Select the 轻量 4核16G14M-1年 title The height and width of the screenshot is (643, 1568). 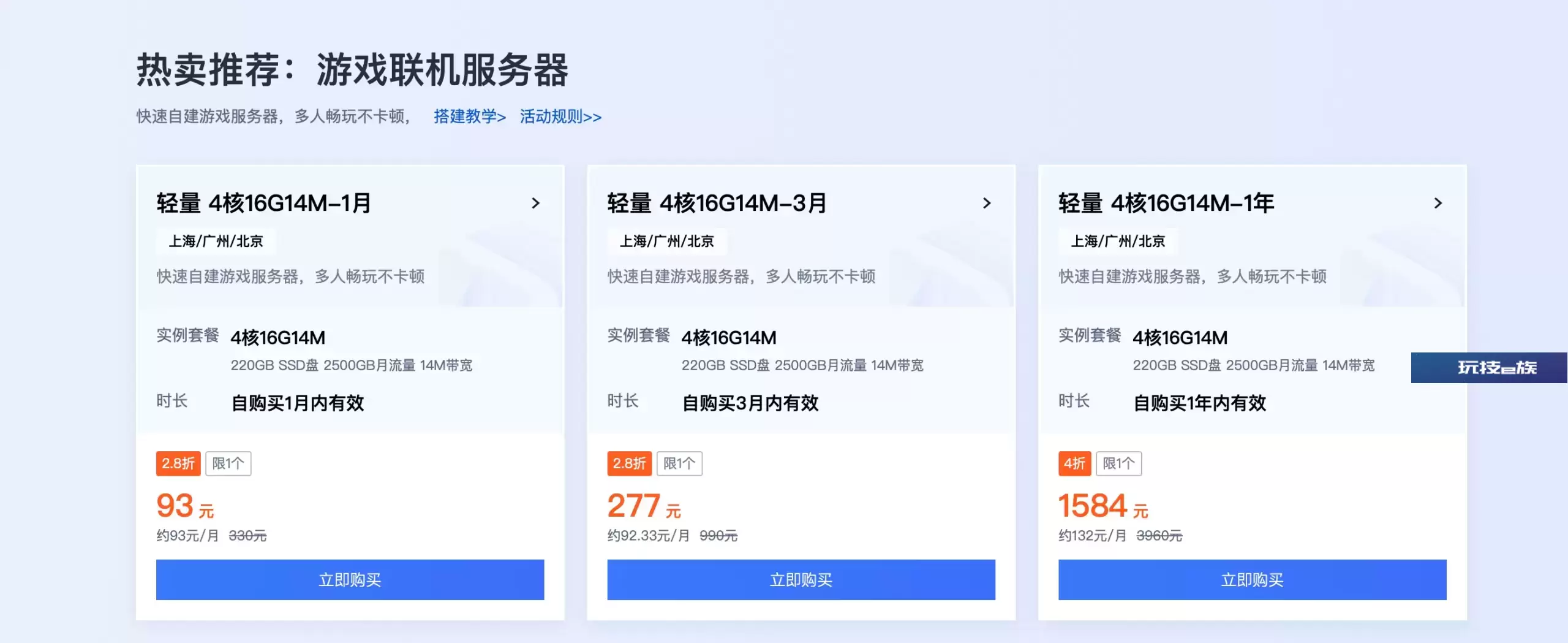1166,203
